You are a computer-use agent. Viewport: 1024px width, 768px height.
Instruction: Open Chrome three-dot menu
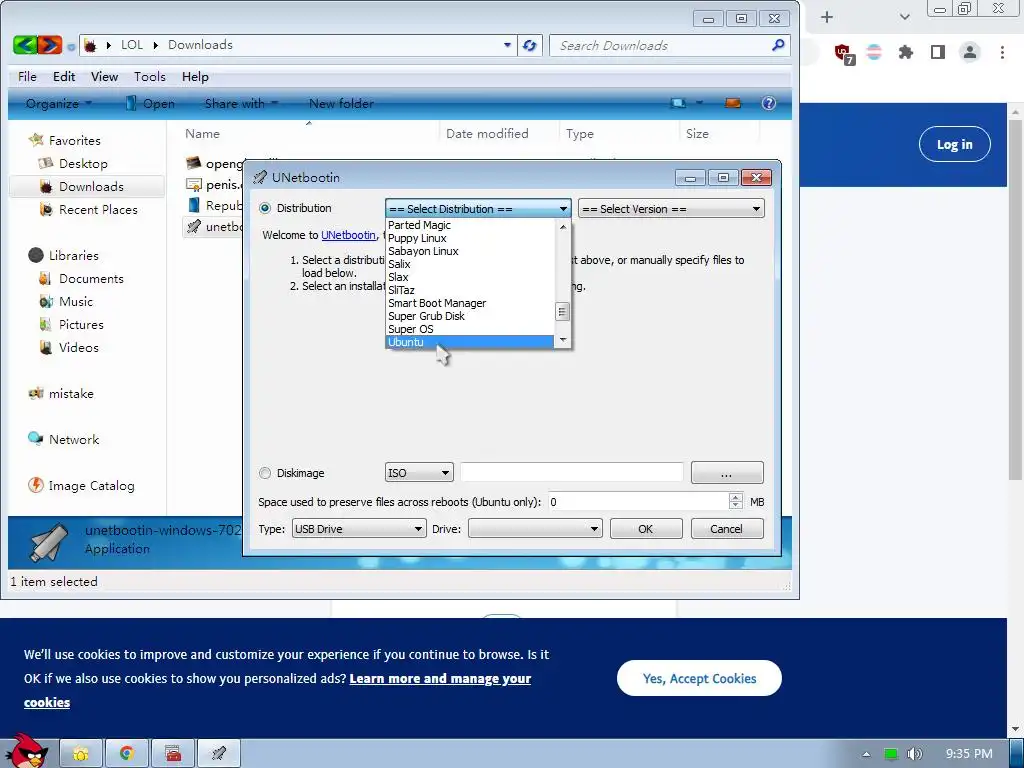point(1002,52)
